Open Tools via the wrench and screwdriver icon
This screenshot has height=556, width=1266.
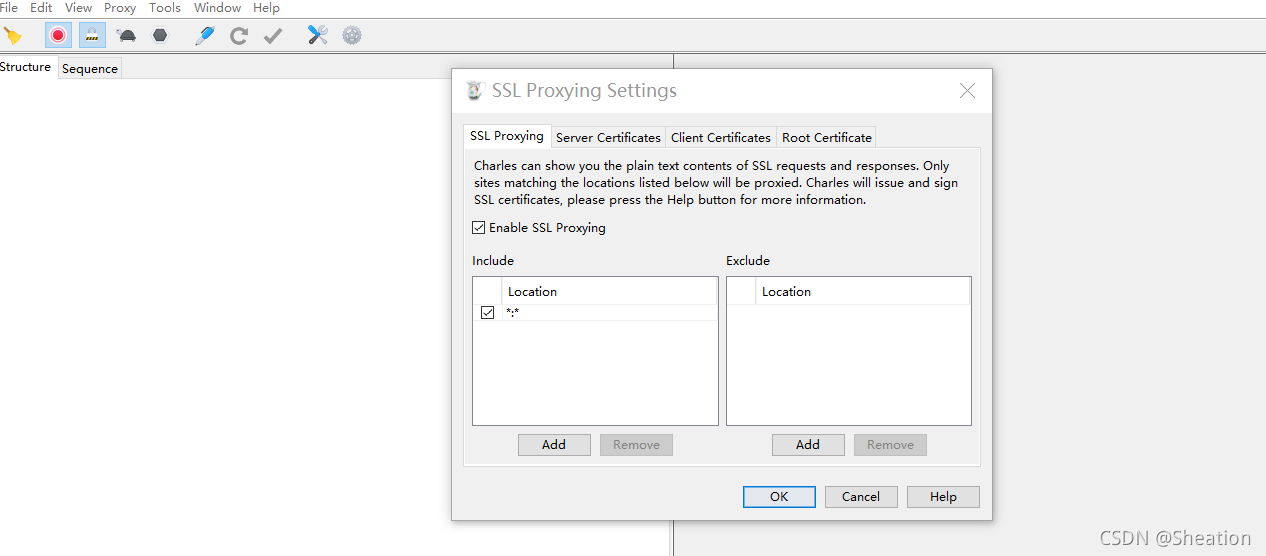coord(318,36)
